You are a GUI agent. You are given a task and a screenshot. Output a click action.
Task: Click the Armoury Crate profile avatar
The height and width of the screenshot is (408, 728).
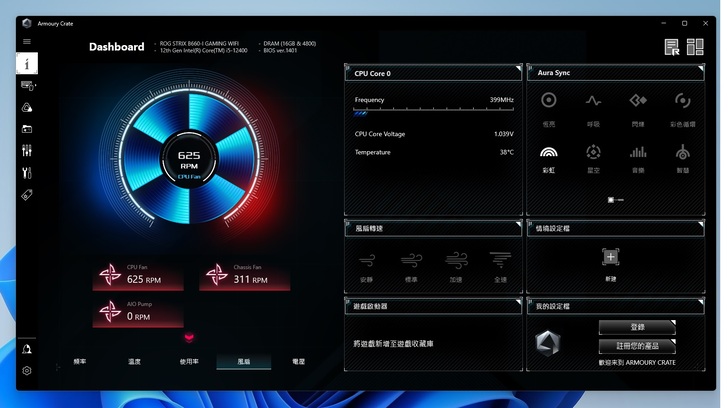click(x=548, y=343)
